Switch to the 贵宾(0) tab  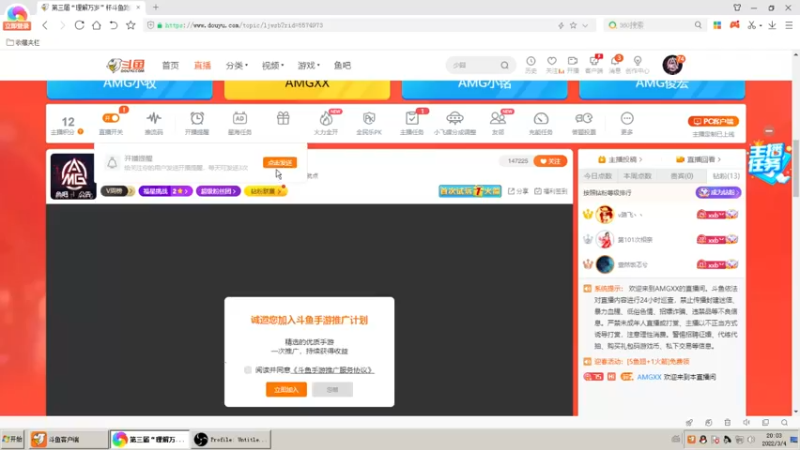(682, 176)
